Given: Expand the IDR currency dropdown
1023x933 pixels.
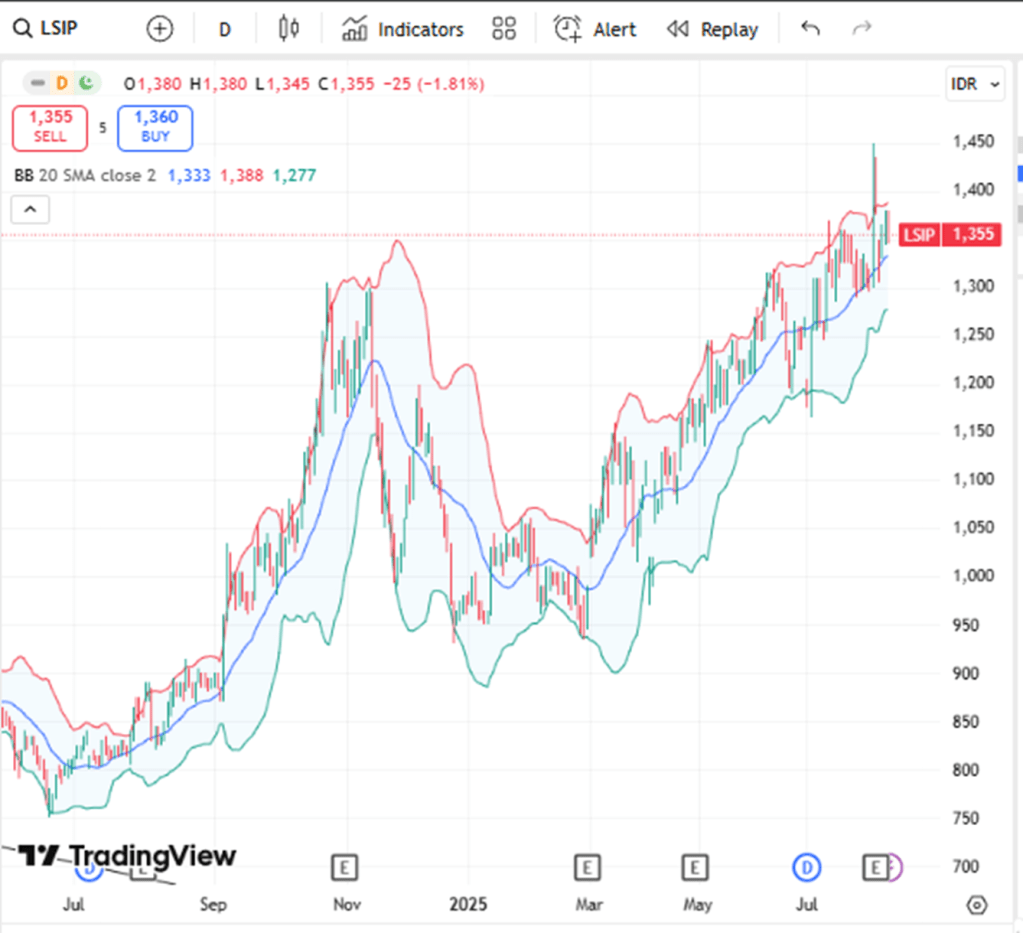Looking at the screenshot, I should [x=974, y=85].
